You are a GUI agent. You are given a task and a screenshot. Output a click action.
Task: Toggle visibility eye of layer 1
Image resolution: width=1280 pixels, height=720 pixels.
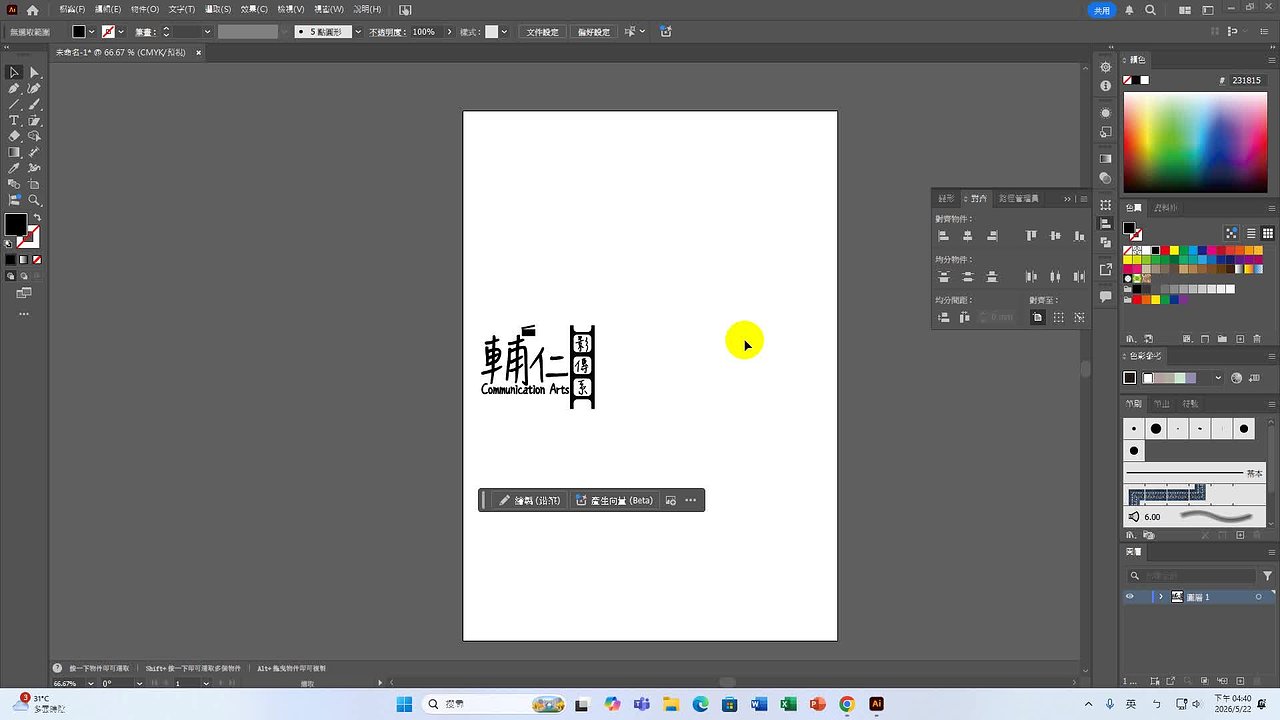pos(1130,597)
